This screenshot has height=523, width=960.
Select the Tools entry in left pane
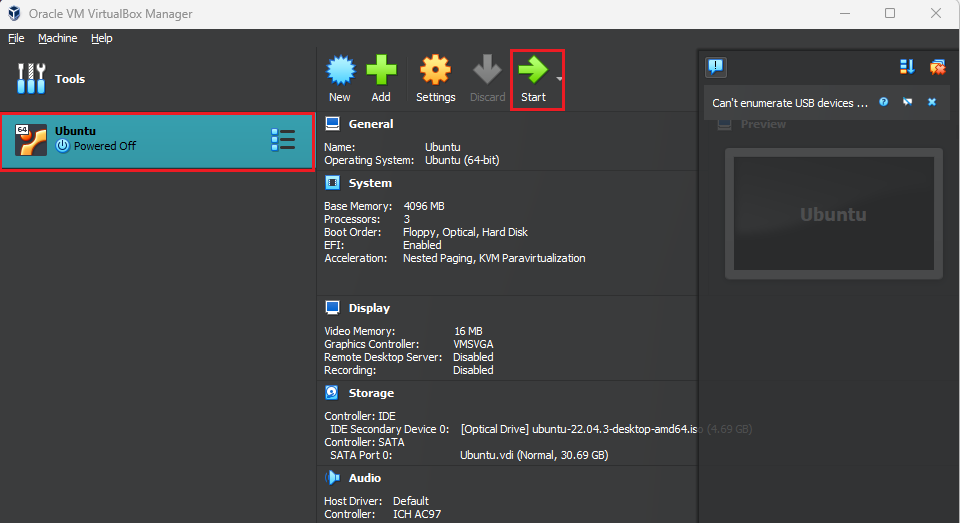[157, 78]
